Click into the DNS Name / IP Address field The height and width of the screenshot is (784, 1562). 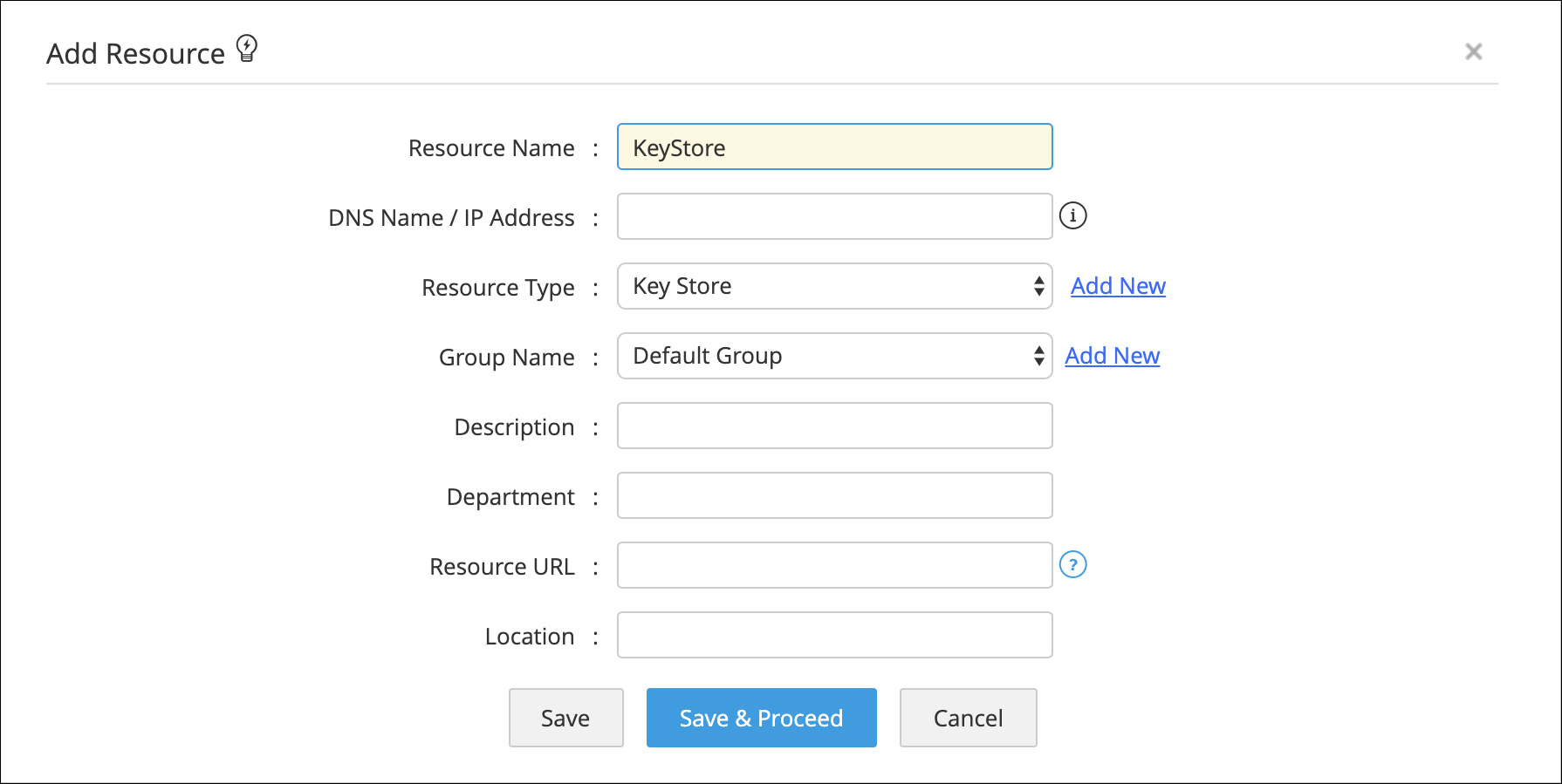point(834,216)
